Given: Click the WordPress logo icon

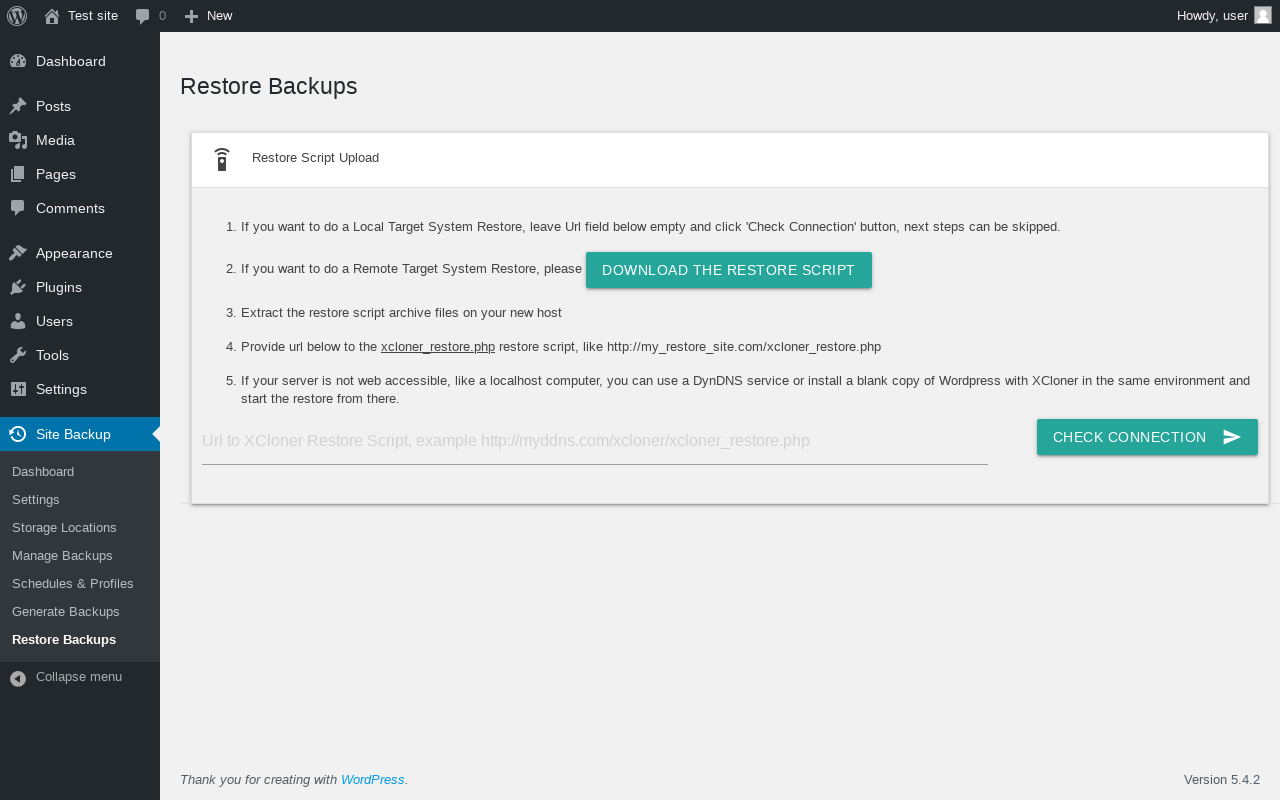Looking at the screenshot, I should click(17, 16).
